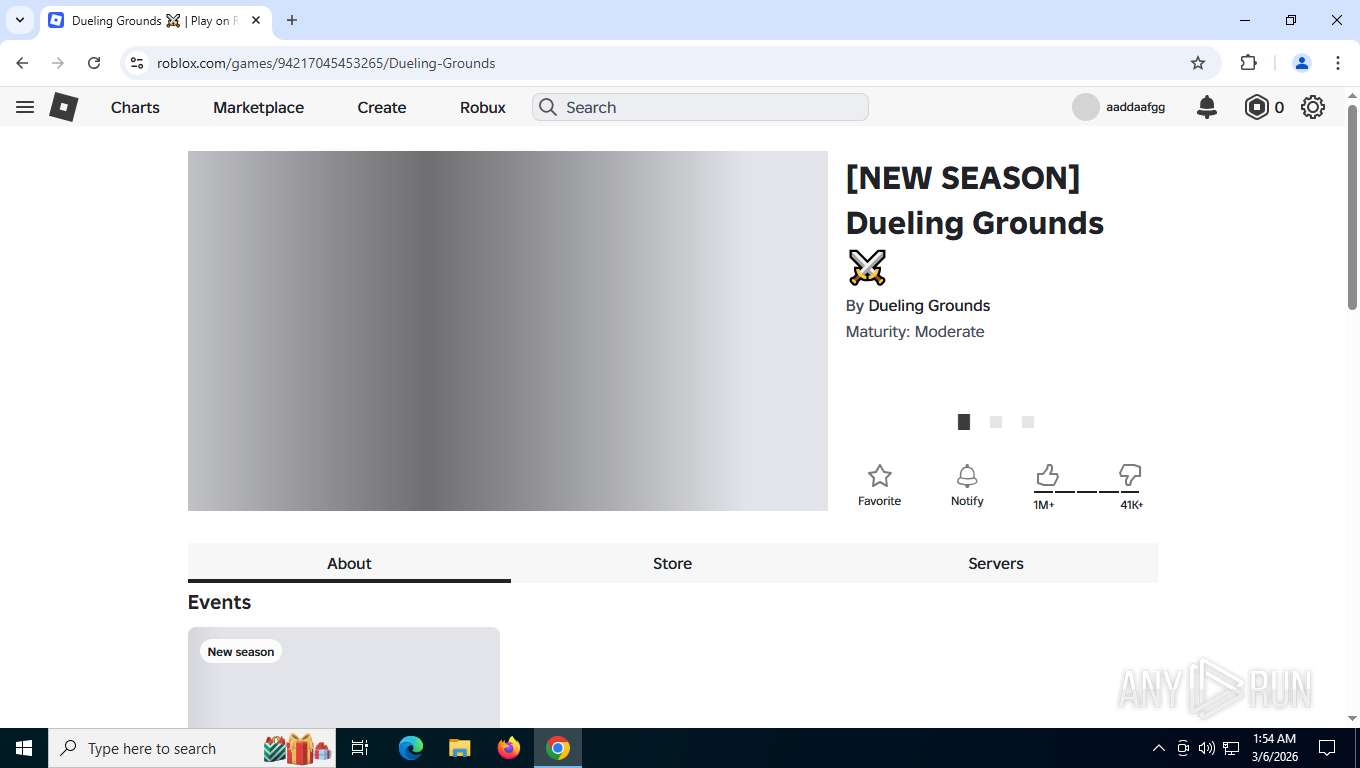The image size is (1360, 768).
Task: Open the Roblox settings gear
Action: pos(1313,107)
